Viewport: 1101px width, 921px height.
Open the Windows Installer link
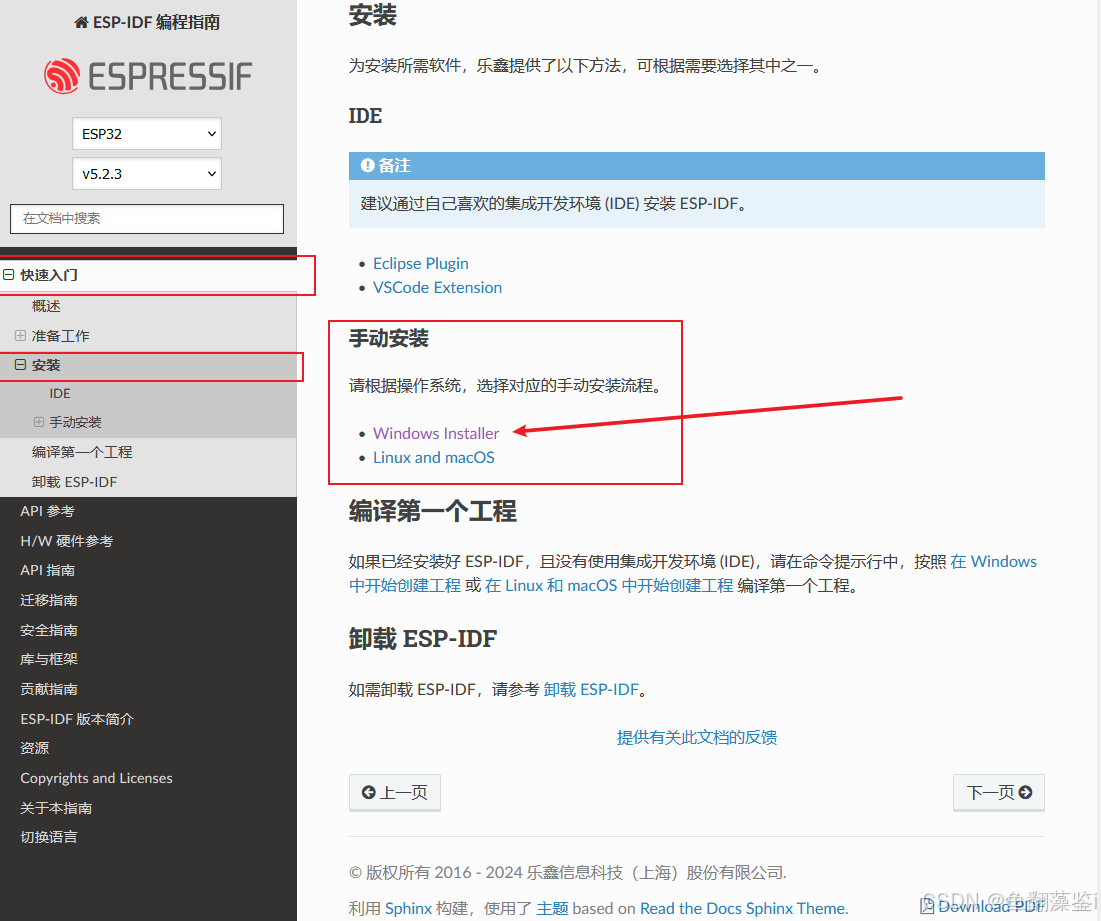(x=436, y=433)
